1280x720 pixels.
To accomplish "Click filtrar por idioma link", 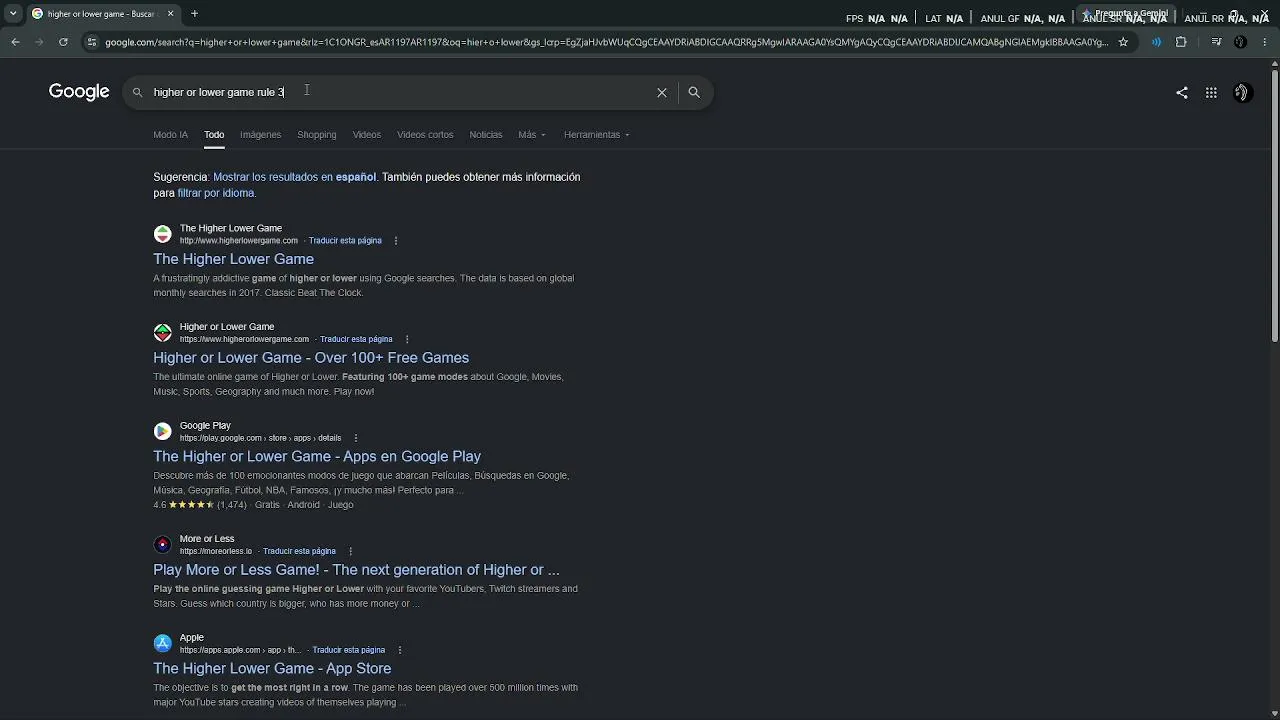I will [x=216, y=193].
